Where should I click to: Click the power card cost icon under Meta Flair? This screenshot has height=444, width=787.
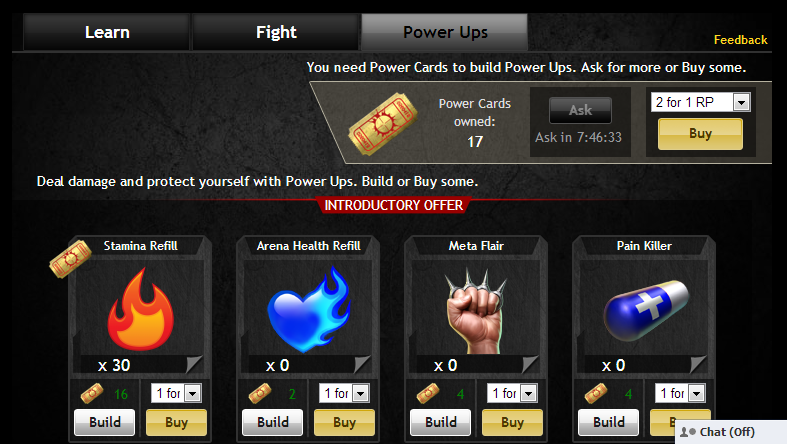[x=428, y=394]
